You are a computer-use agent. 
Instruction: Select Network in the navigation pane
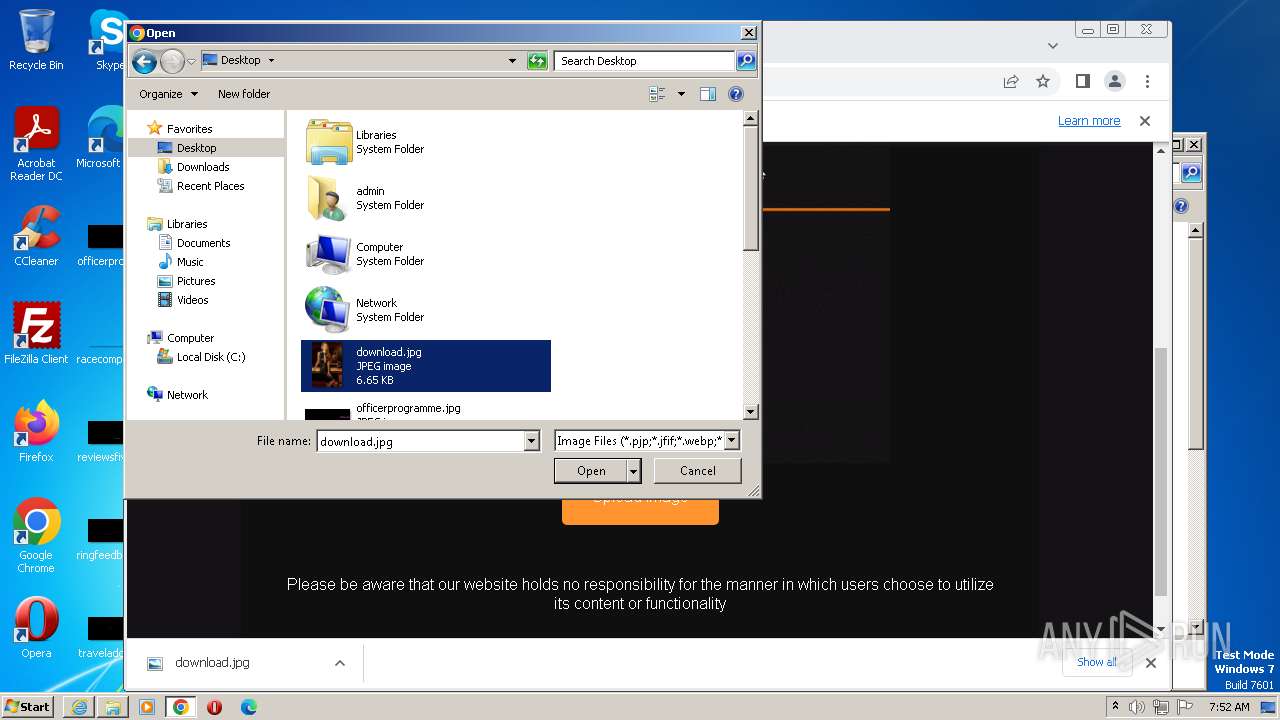(187, 395)
